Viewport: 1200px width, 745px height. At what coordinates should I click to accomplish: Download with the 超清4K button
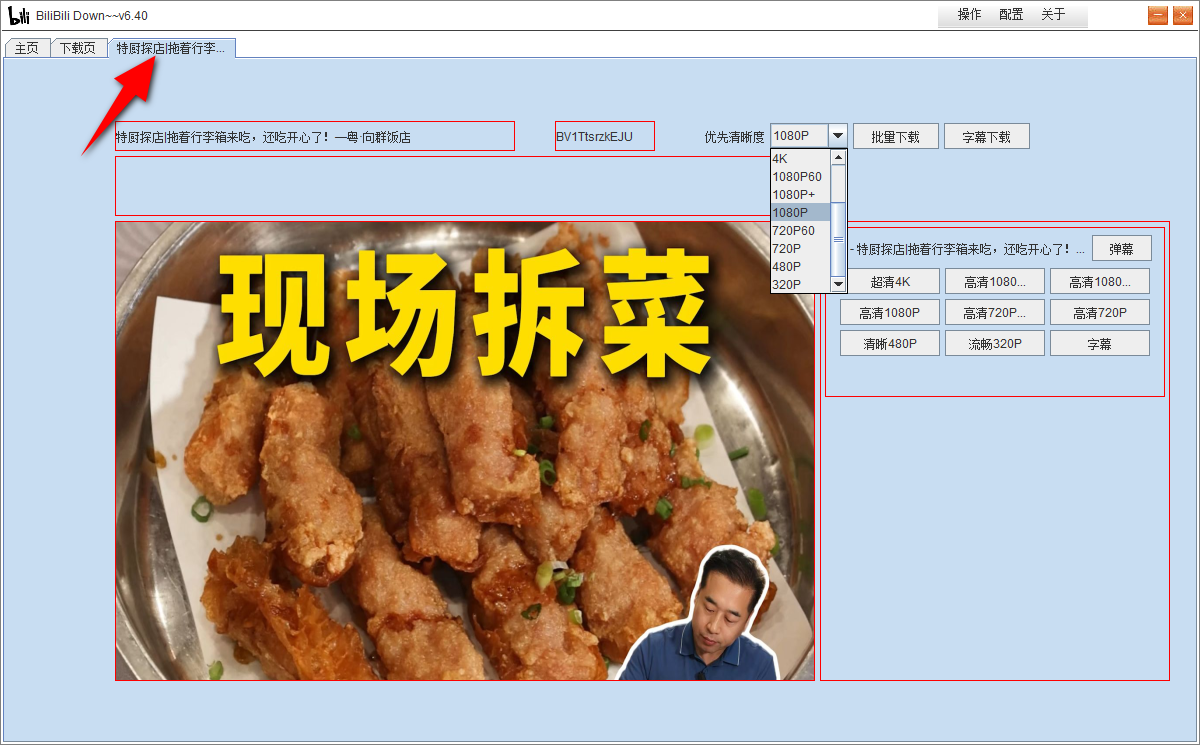(x=889, y=281)
